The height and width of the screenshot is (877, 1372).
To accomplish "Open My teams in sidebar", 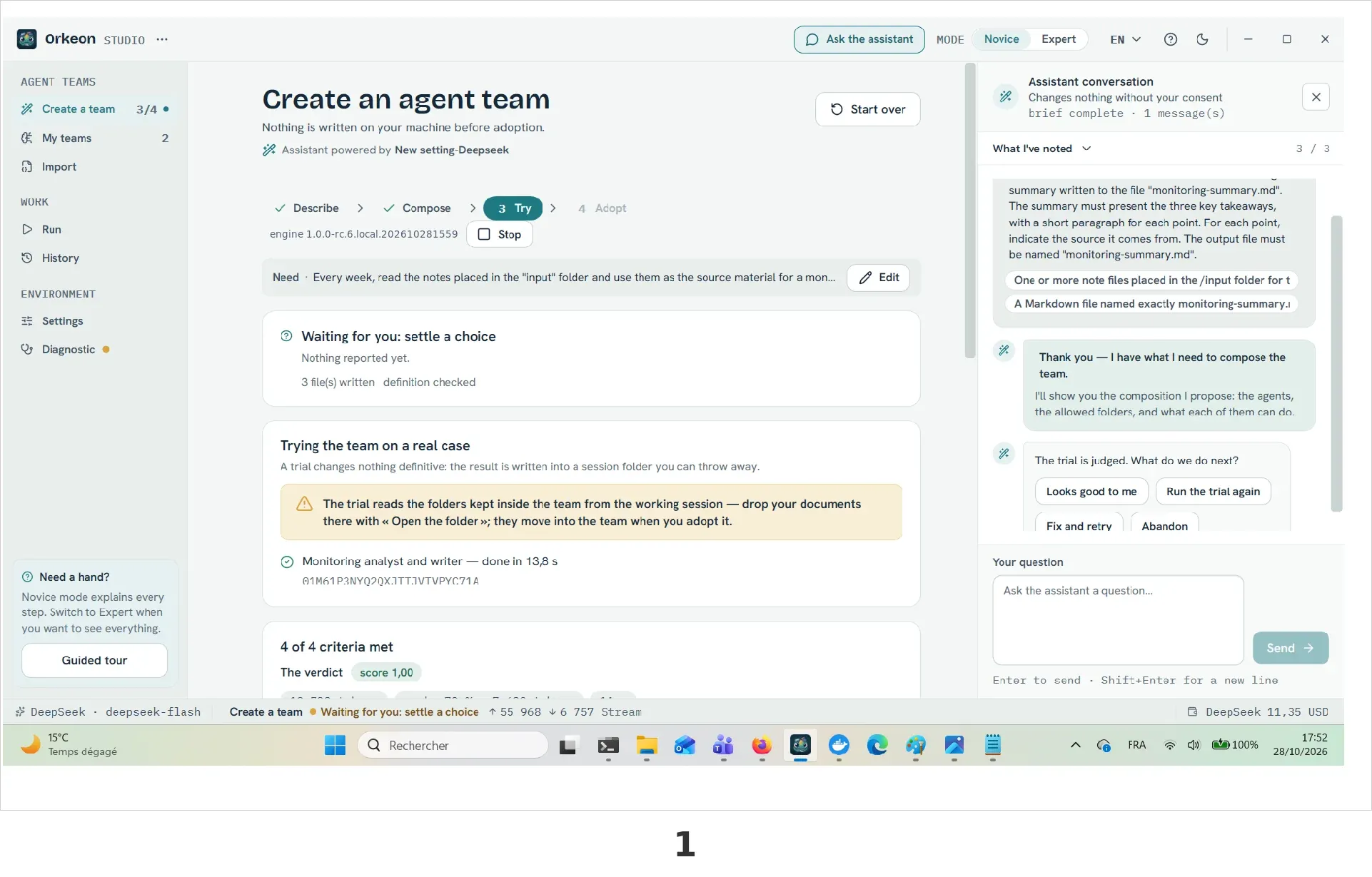I will coord(95,138).
